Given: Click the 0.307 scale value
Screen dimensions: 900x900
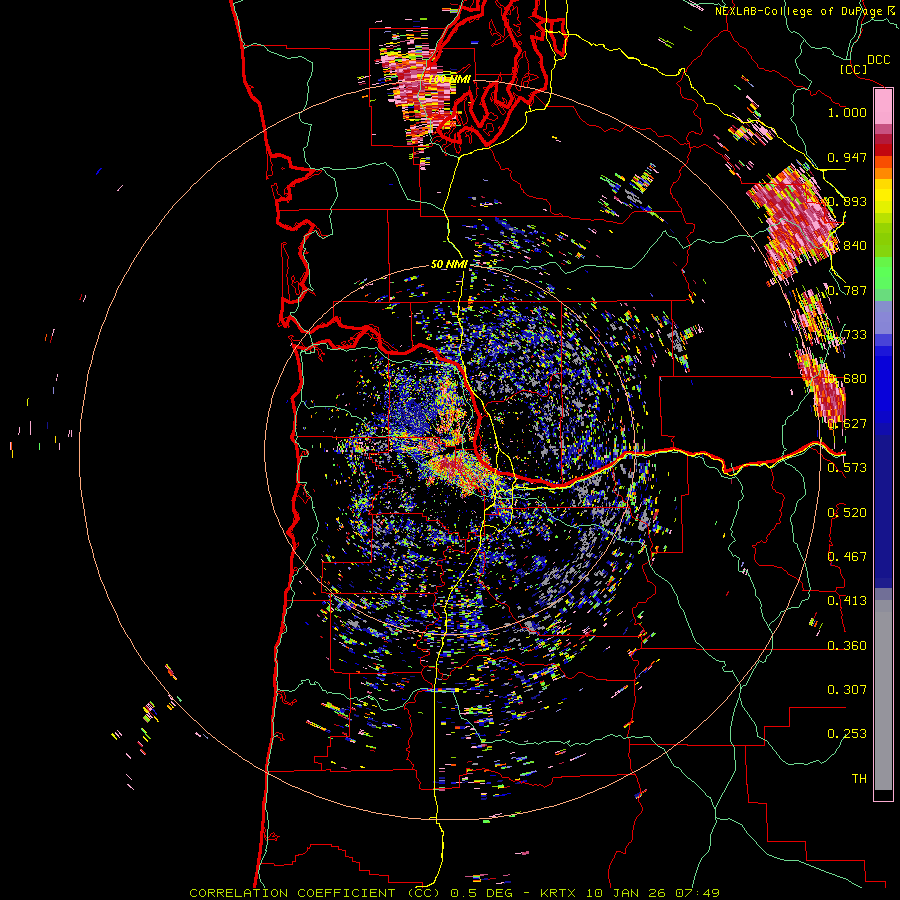Looking at the screenshot, I should coord(847,690).
